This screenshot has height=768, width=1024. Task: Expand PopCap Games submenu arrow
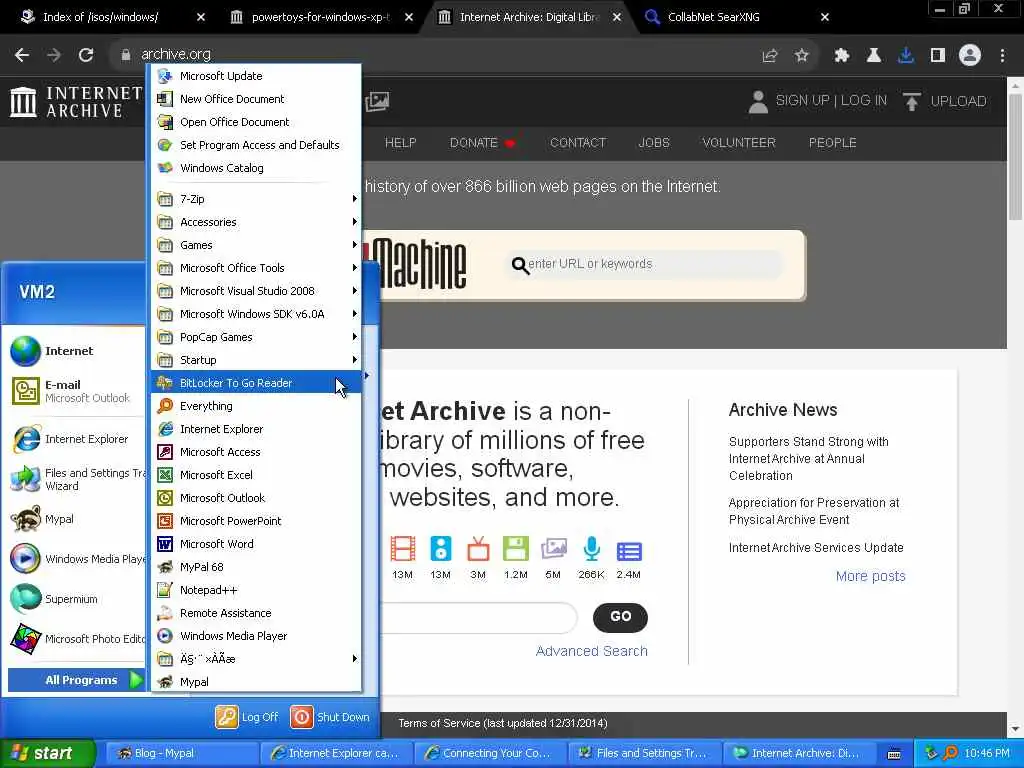pos(355,336)
